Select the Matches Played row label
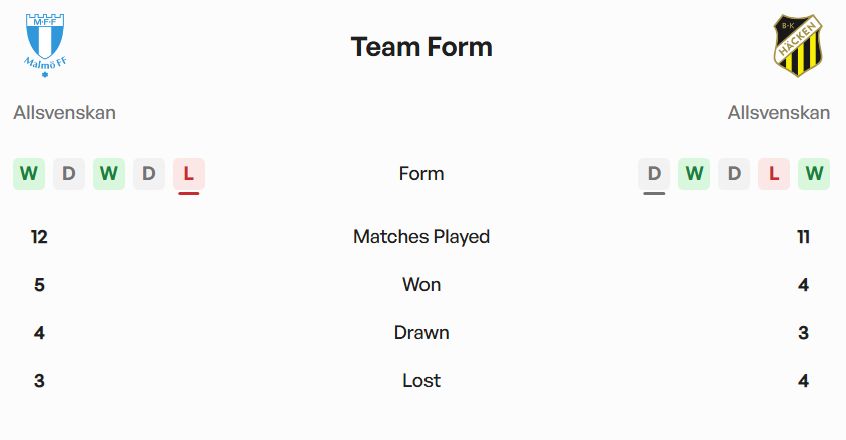 421,237
